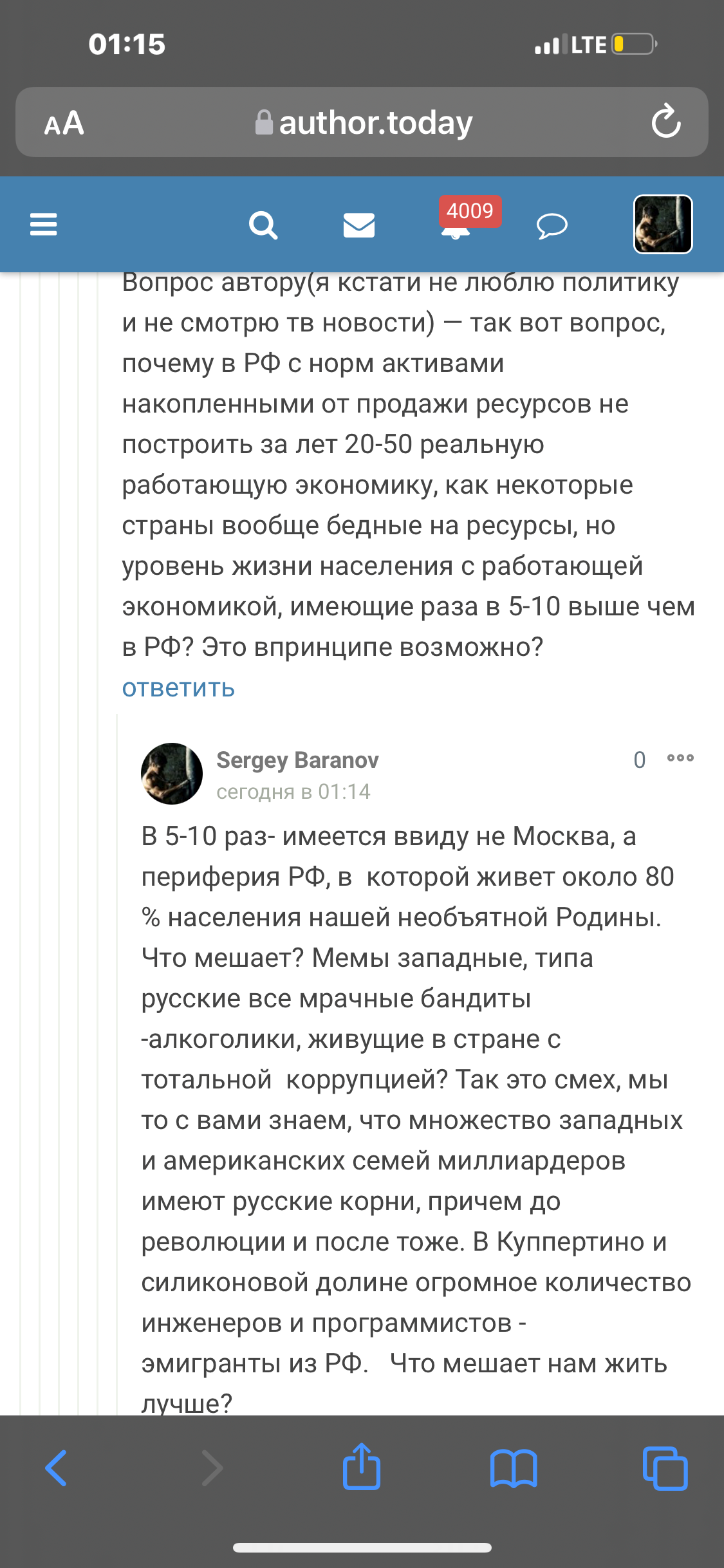Viewport: 724px width, 1568px height.
Task: Click the "ответить" reply link
Action: [x=178, y=688]
